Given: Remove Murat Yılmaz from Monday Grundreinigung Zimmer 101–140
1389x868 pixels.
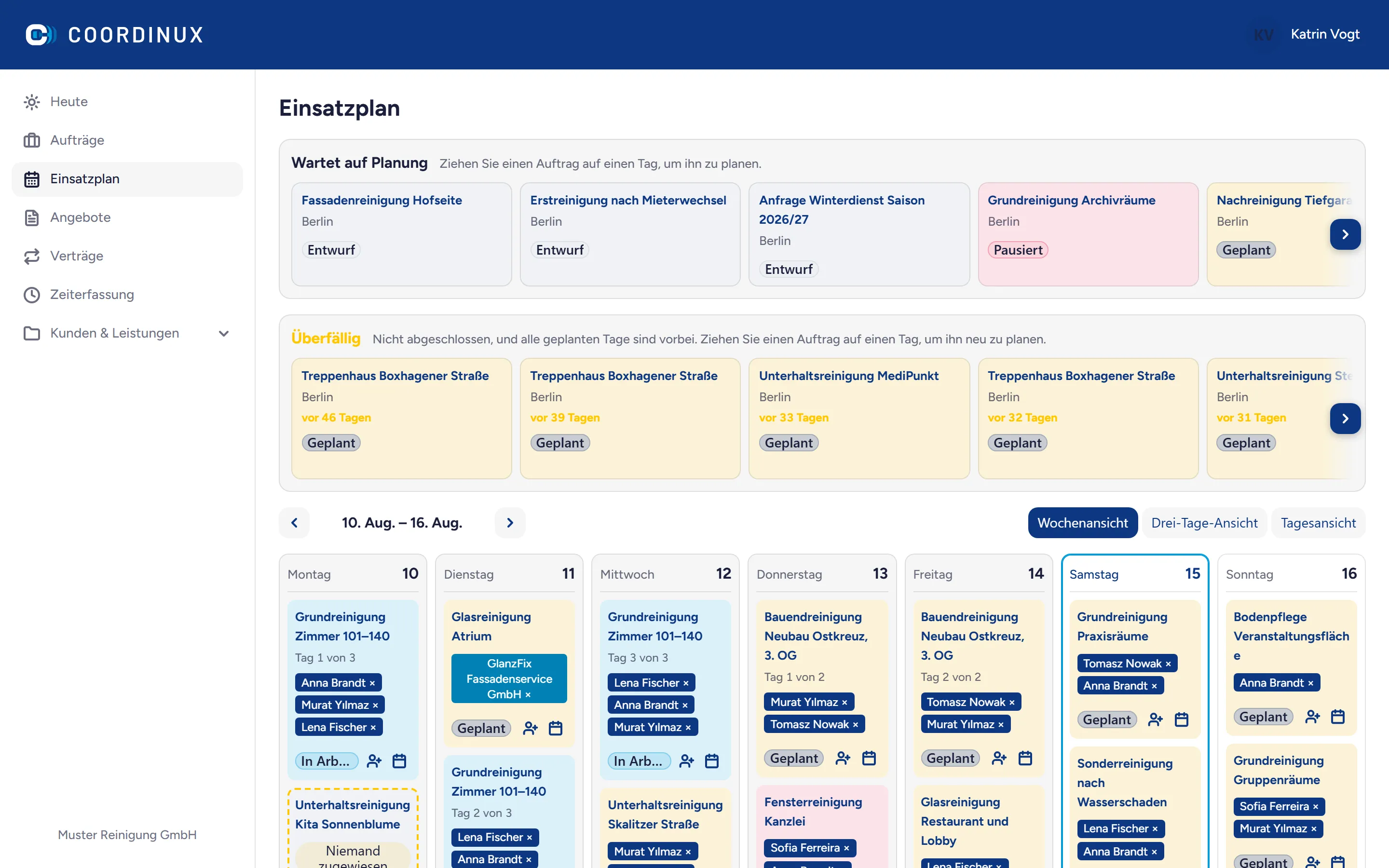Looking at the screenshot, I should click(x=375, y=705).
